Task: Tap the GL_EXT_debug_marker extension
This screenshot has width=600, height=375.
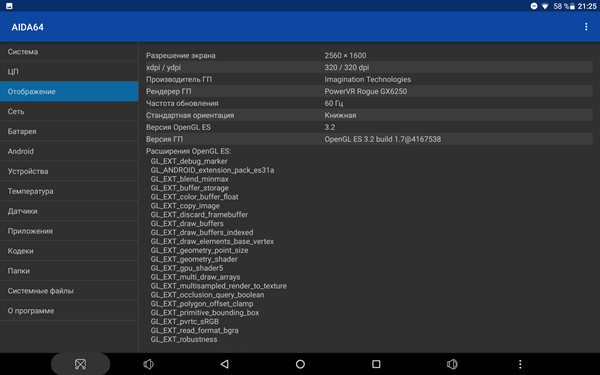Action: pos(189,161)
